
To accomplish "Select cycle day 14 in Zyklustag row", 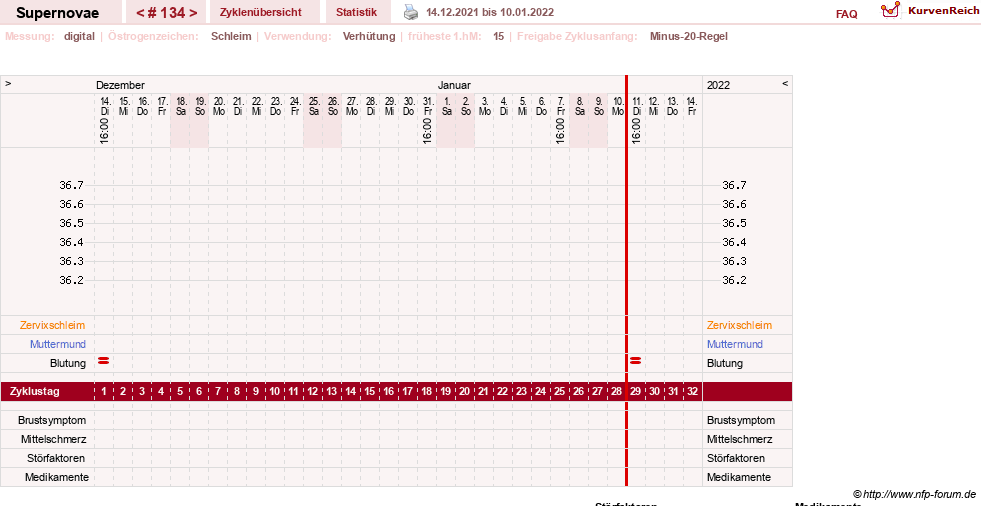I will pyautogui.click(x=351, y=392).
